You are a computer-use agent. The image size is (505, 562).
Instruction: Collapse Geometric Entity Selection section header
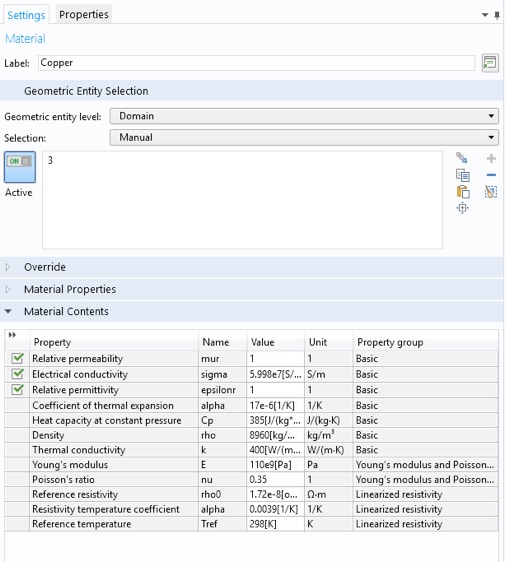point(252,91)
